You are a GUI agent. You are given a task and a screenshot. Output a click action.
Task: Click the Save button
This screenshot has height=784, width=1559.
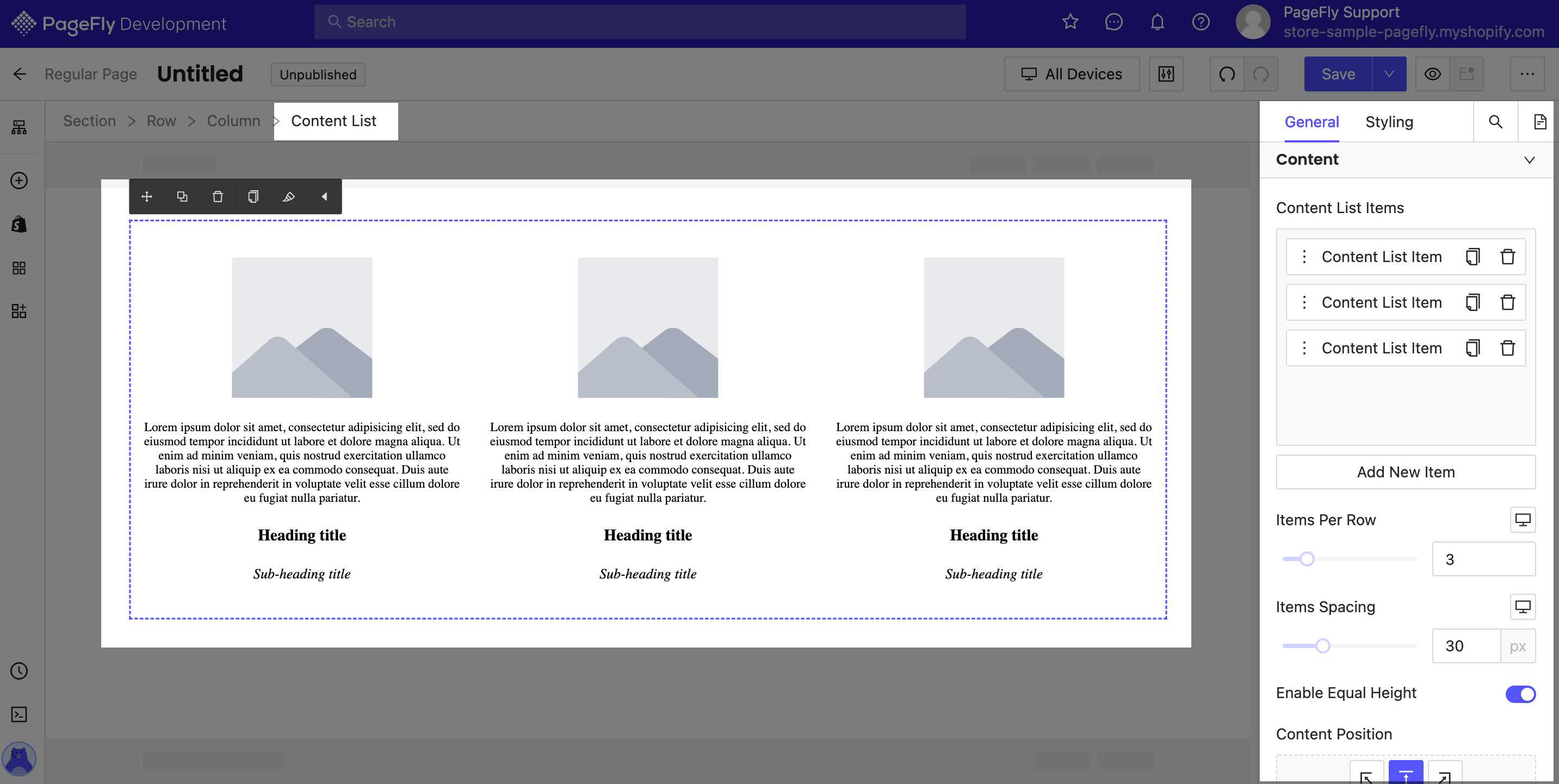coord(1338,74)
